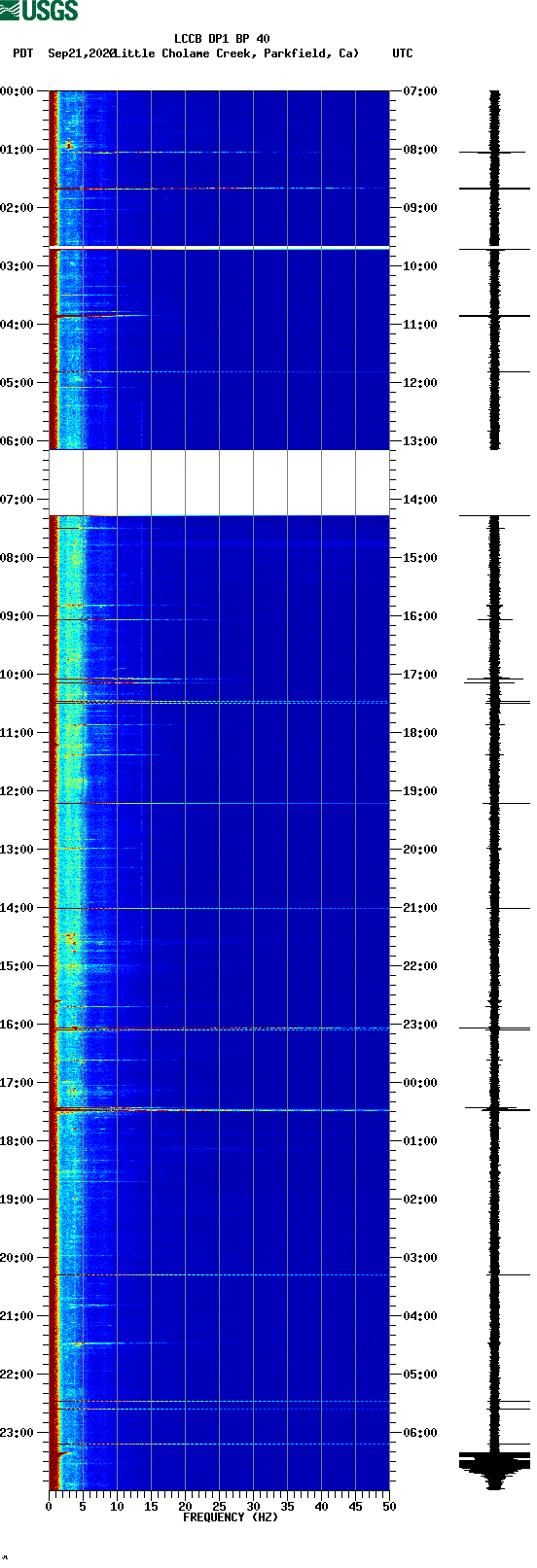Click the "23:00" label on UTC axis

point(420,1025)
